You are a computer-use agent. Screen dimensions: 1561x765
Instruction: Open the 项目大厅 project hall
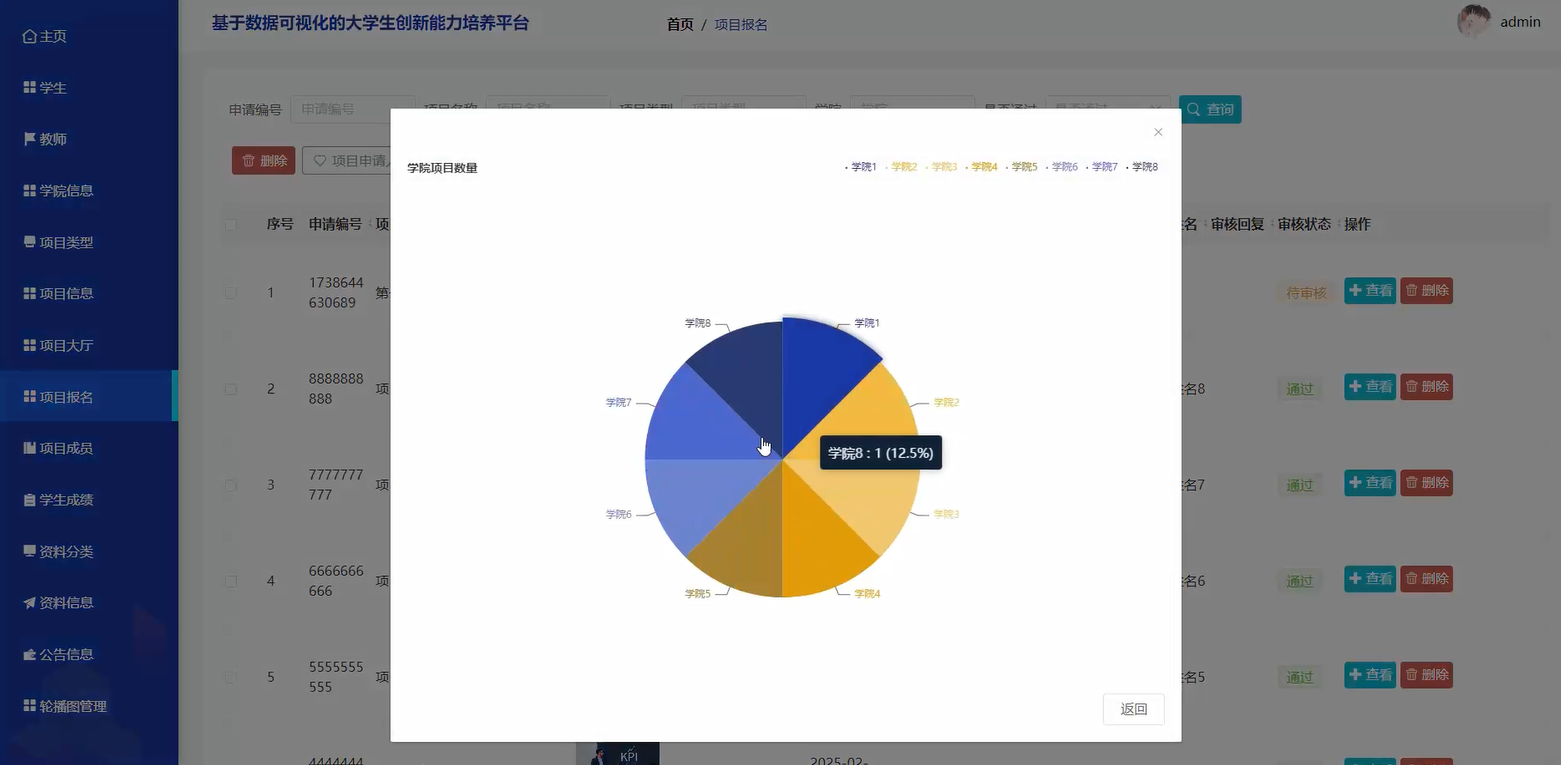click(60, 344)
